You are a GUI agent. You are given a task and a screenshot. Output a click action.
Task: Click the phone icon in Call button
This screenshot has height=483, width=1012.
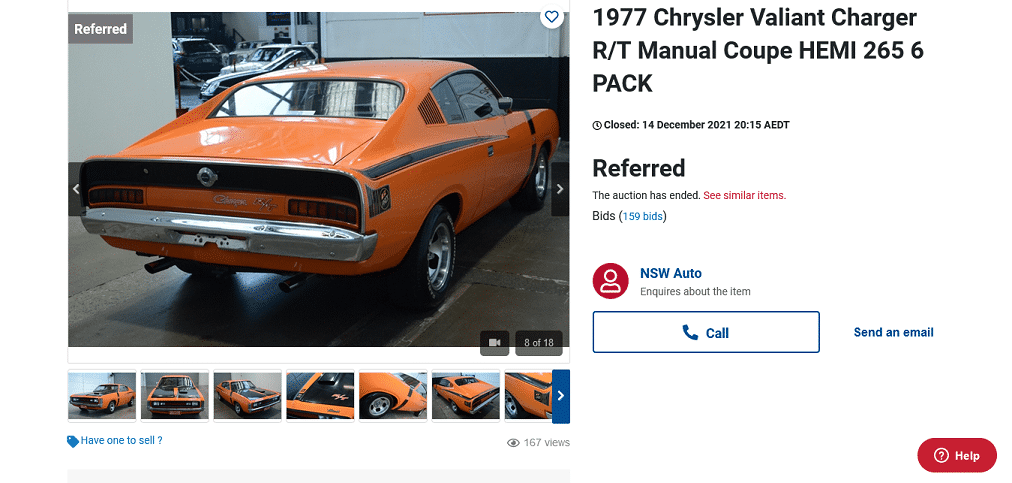coord(690,333)
